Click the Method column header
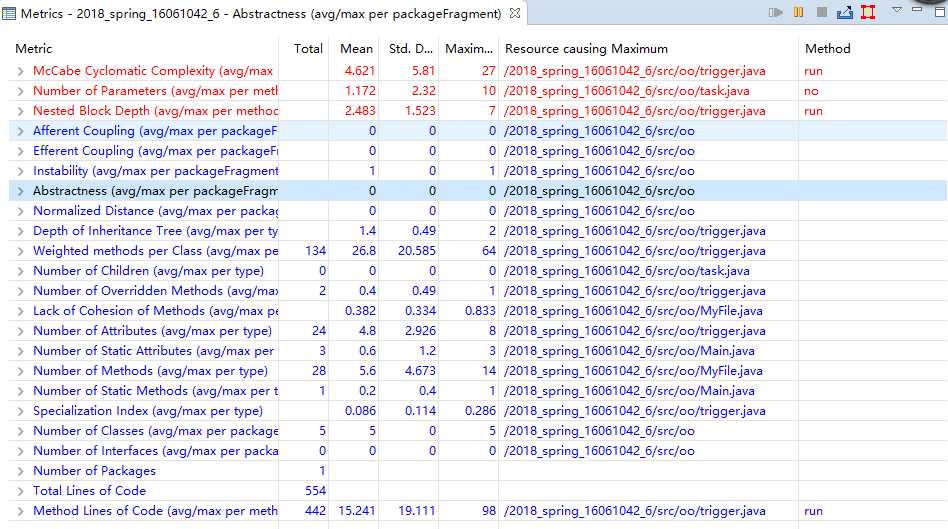 click(x=828, y=48)
